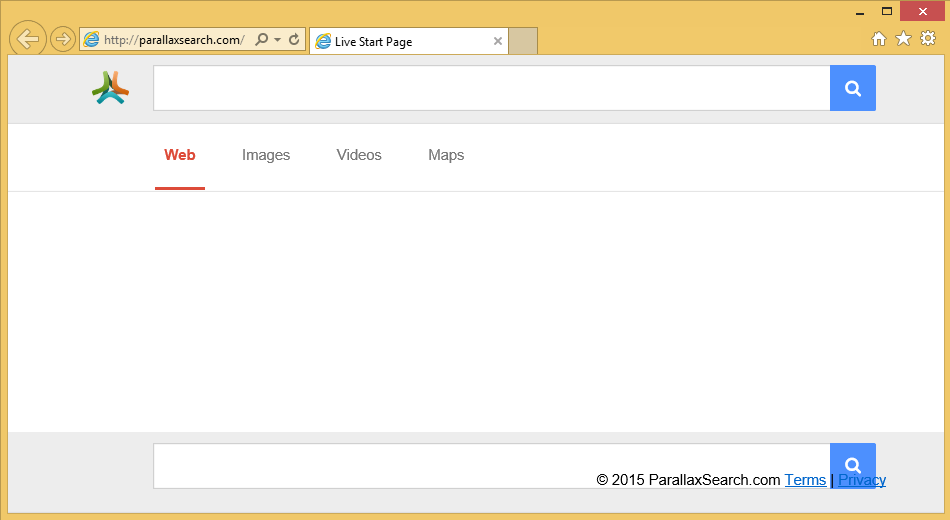Click the ParallaxSearch logo
The image size is (950, 520).
pos(110,88)
